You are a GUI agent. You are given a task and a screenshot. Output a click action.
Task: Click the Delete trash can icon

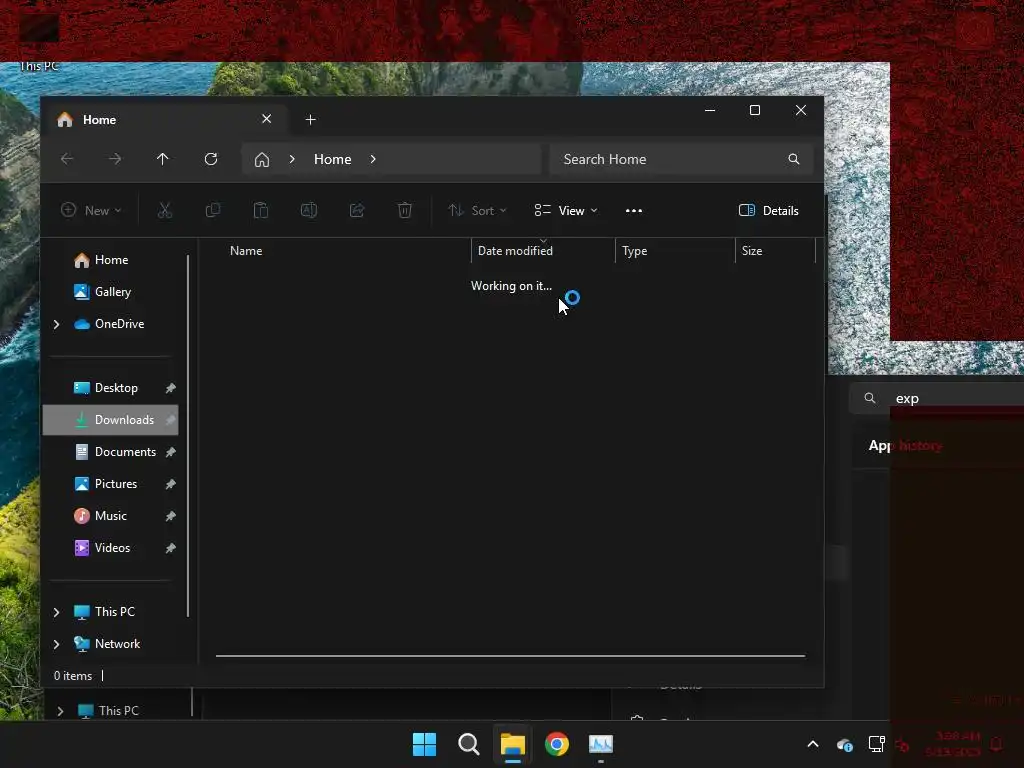(x=405, y=210)
